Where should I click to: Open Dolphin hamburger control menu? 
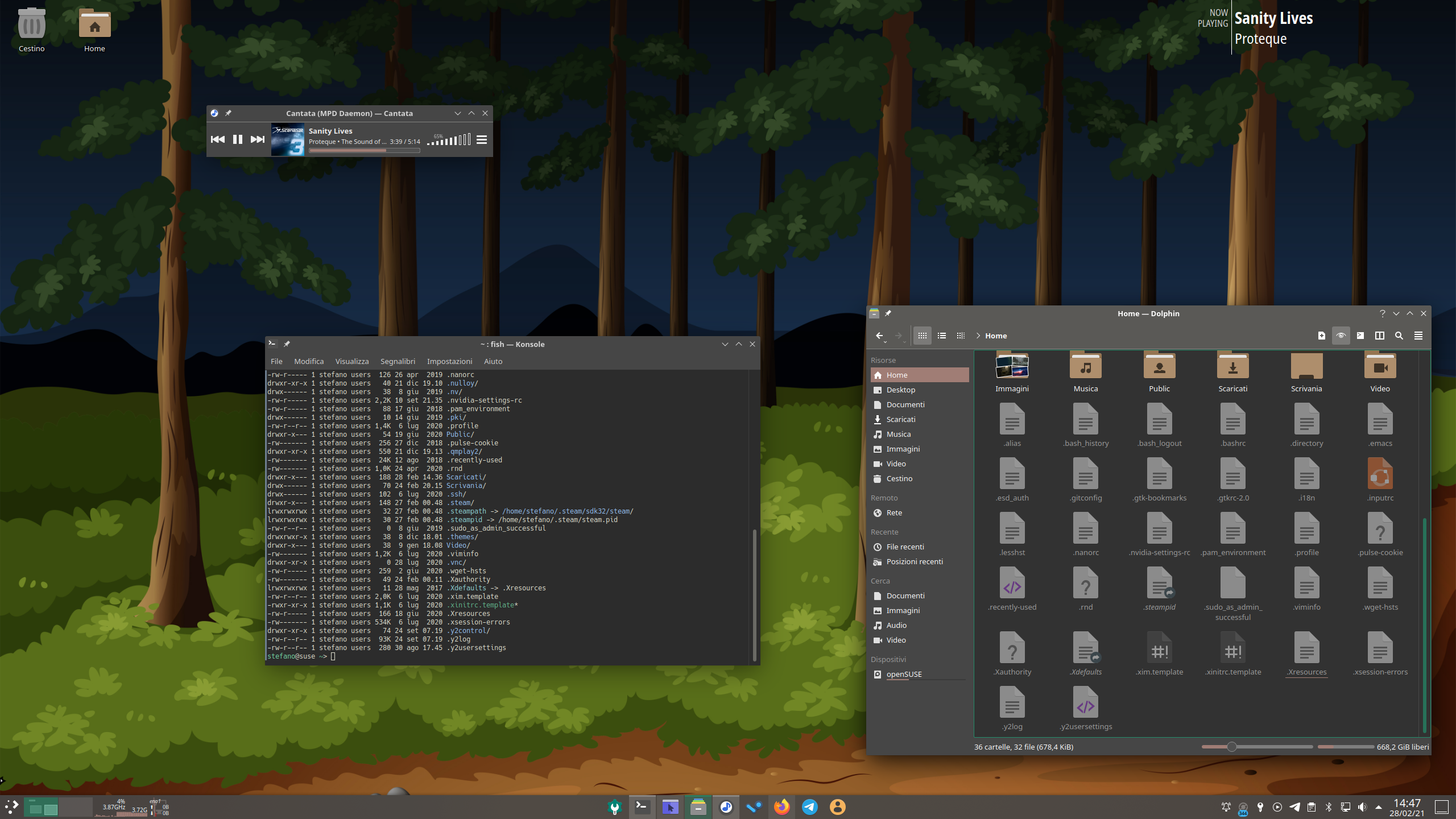tap(1418, 336)
